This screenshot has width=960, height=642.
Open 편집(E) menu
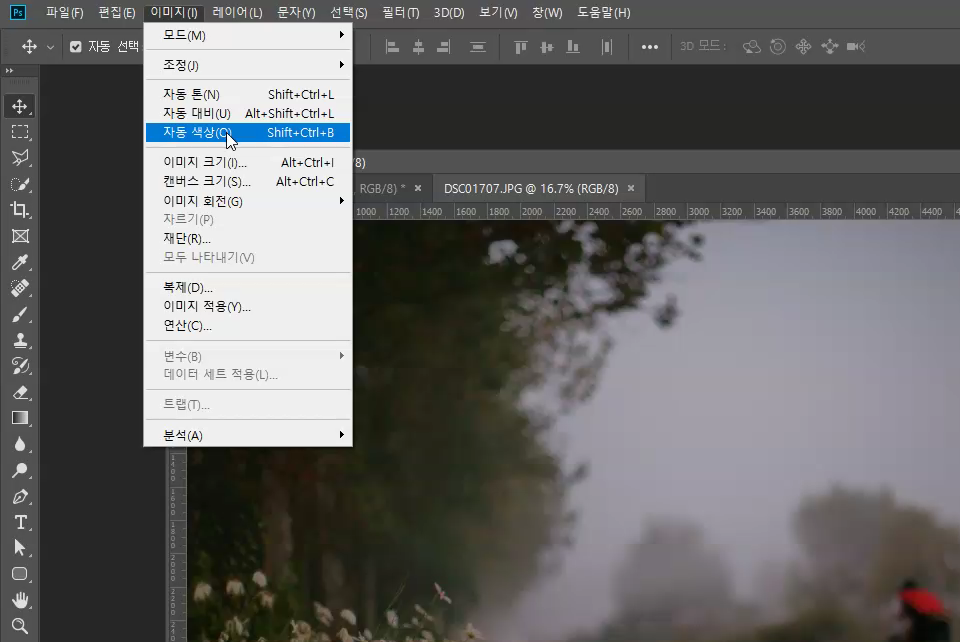click(x=116, y=12)
